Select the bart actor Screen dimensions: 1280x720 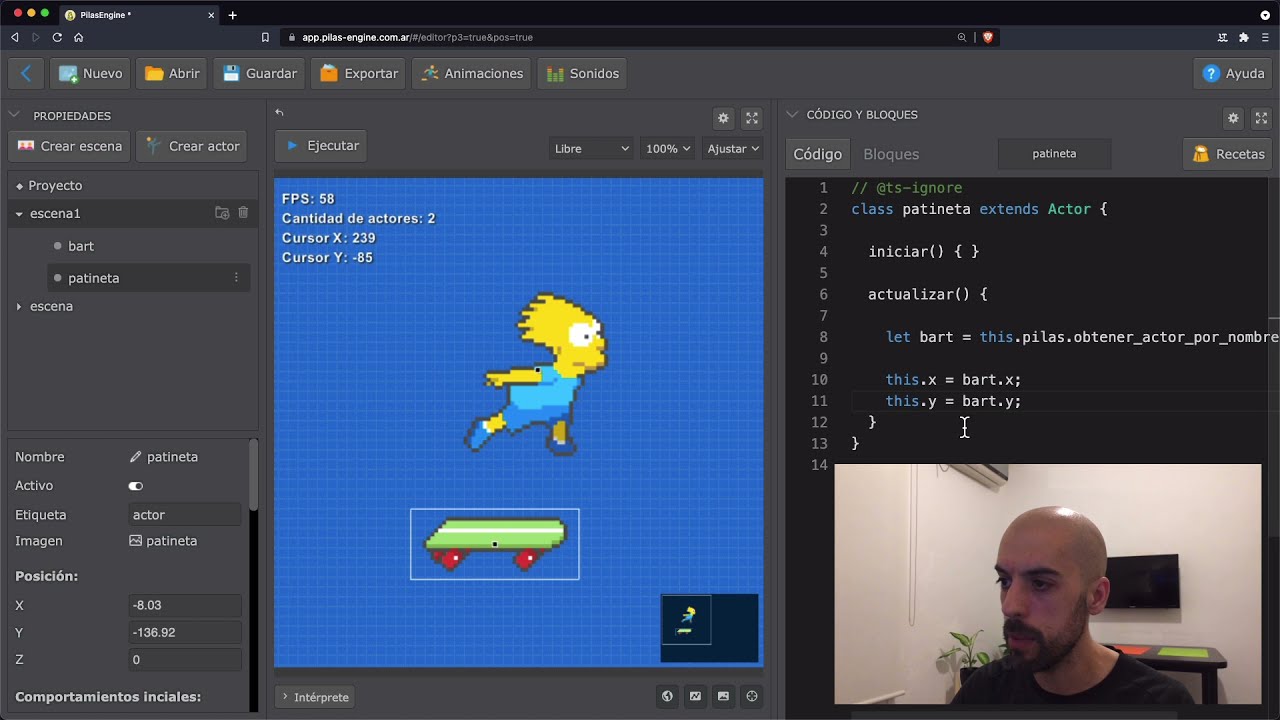click(81, 246)
